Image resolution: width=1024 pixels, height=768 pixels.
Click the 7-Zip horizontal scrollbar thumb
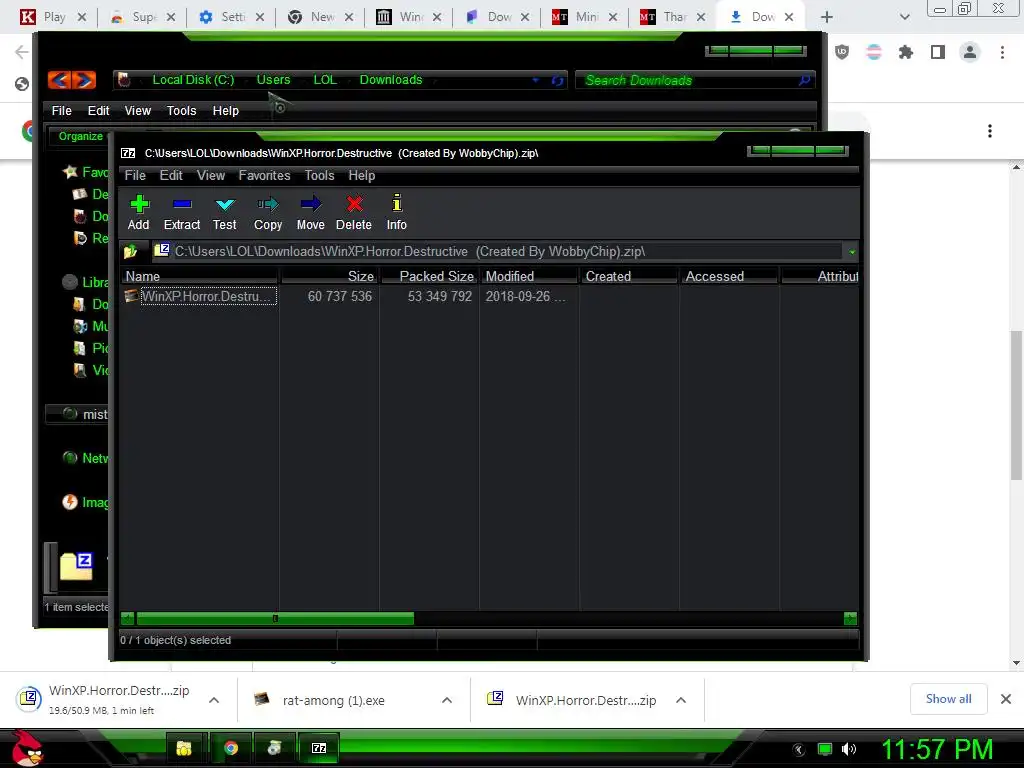tap(275, 618)
